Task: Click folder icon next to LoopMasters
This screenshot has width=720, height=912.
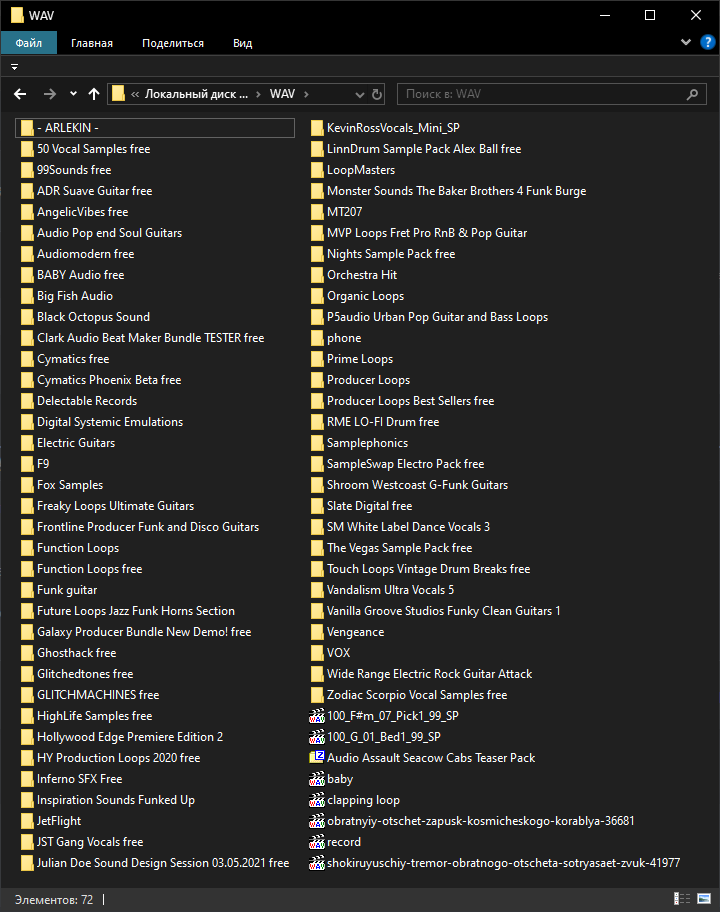Action: 317,170
